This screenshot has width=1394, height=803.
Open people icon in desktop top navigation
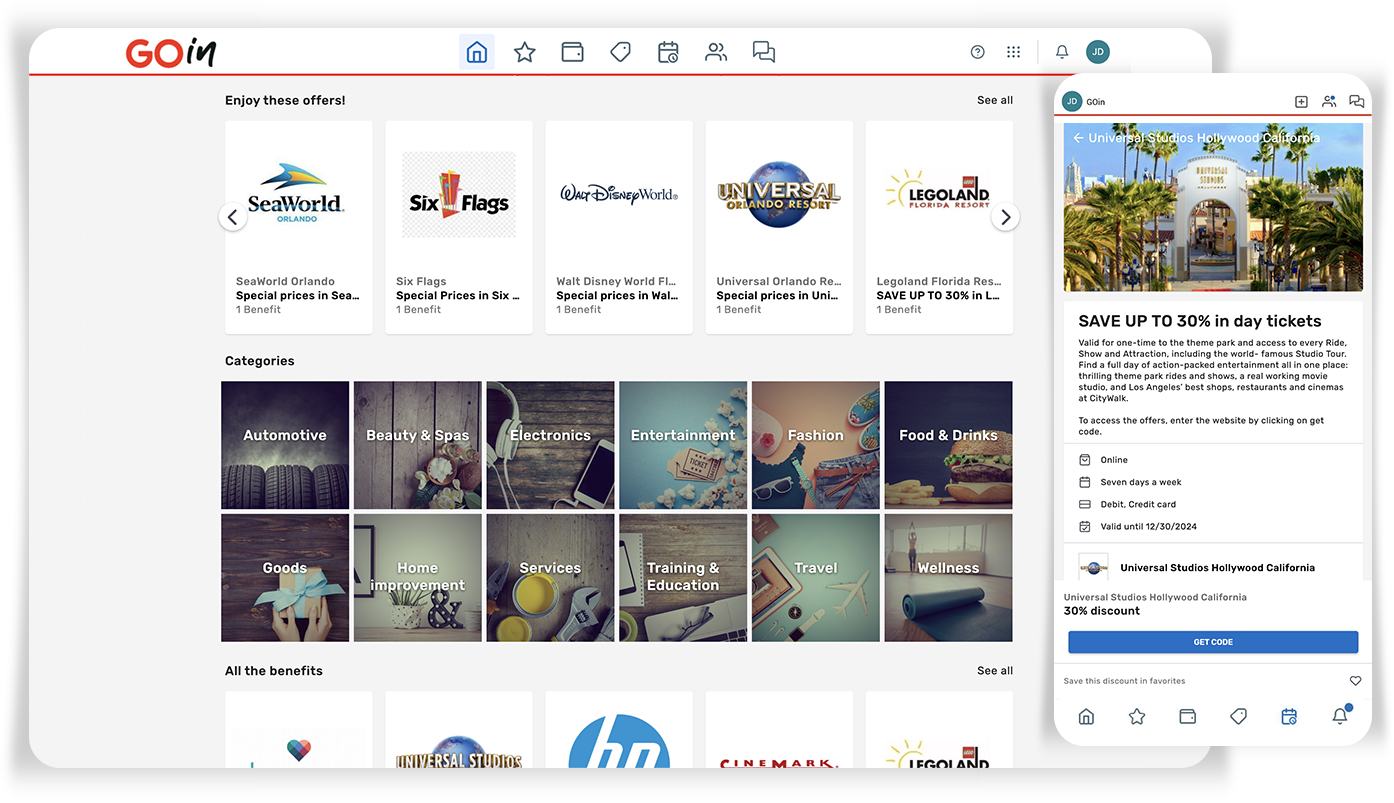tap(716, 52)
